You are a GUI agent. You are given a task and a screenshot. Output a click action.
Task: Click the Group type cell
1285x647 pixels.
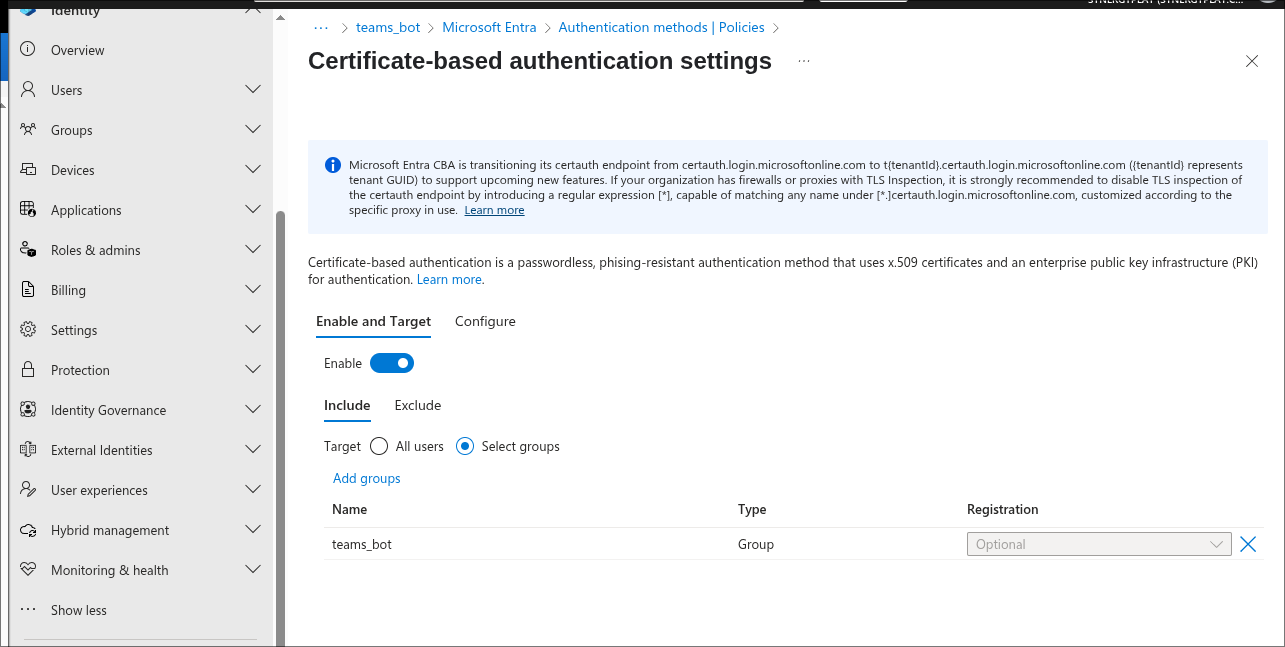(x=756, y=544)
